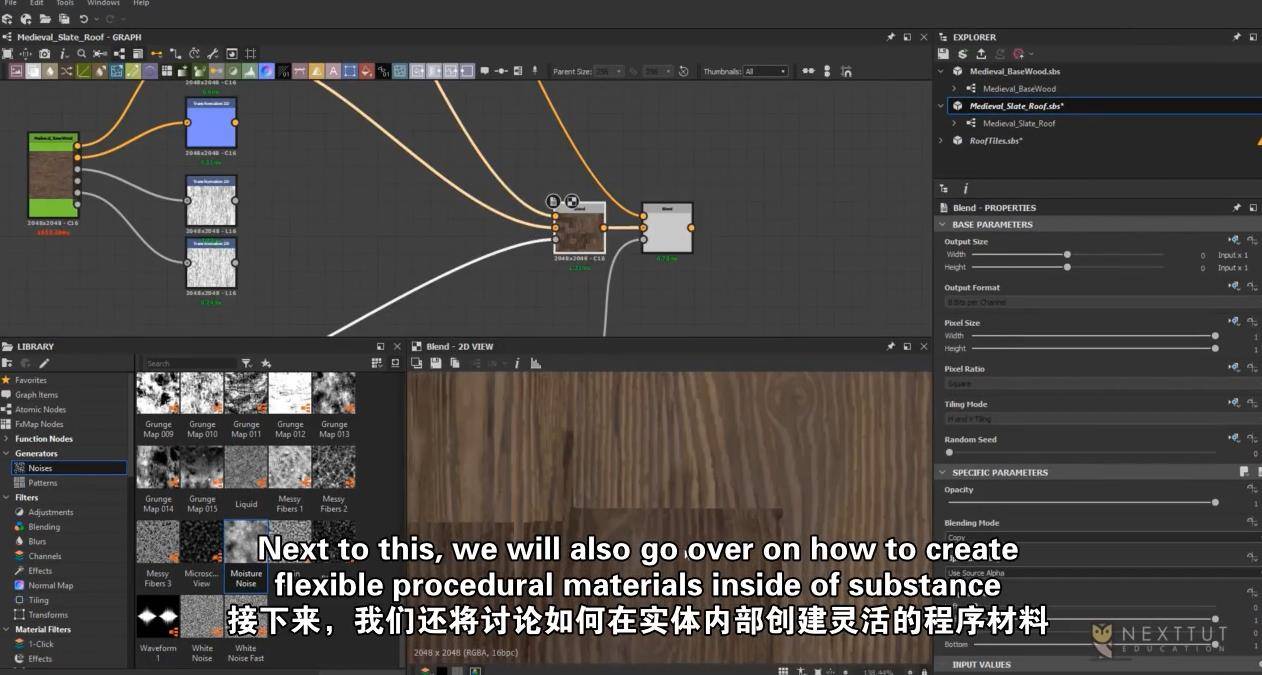
Task: Select the Blending category under Filters
Action: (44, 527)
